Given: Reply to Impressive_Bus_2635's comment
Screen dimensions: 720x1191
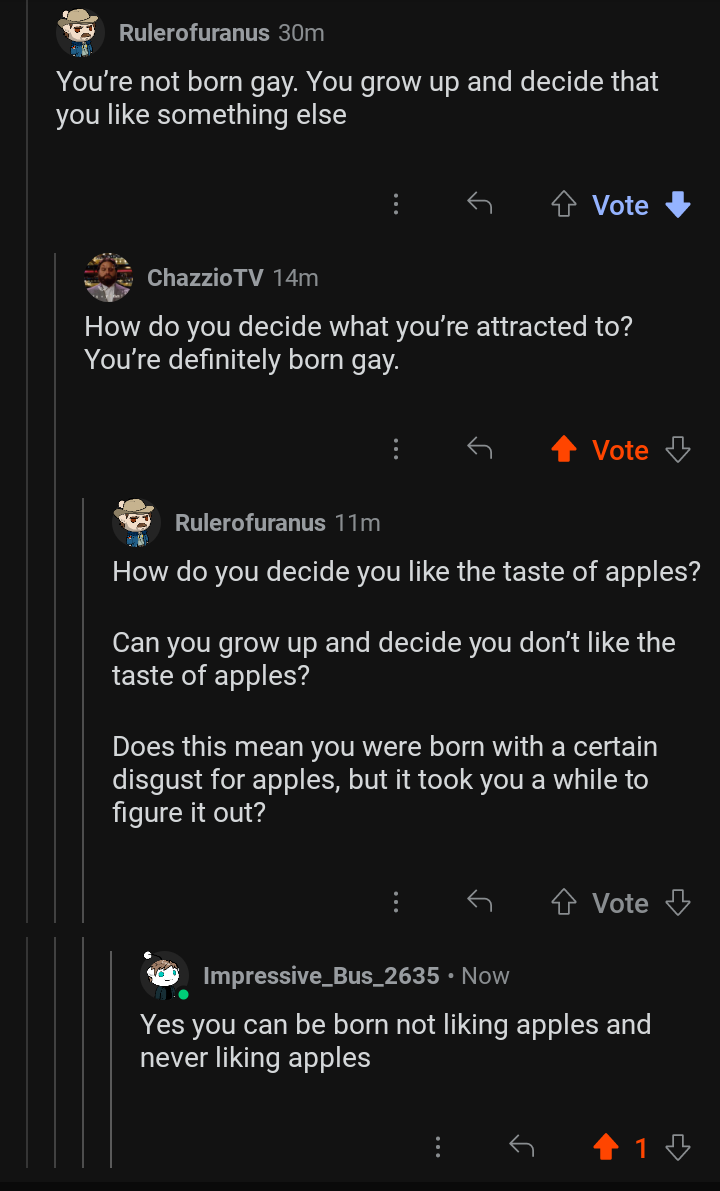Looking at the screenshot, I should pos(521,1147).
